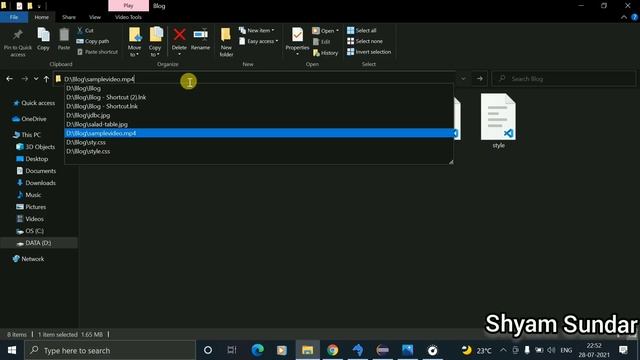Click Select none

pyautogui.click(x=365, y=41)
